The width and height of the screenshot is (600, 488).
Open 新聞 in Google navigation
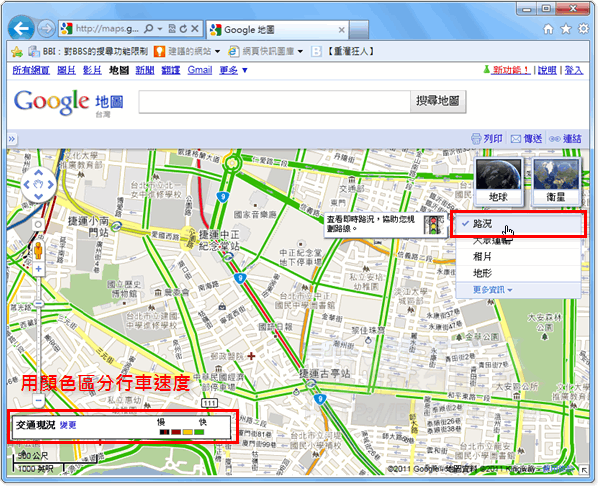[145, 70]
